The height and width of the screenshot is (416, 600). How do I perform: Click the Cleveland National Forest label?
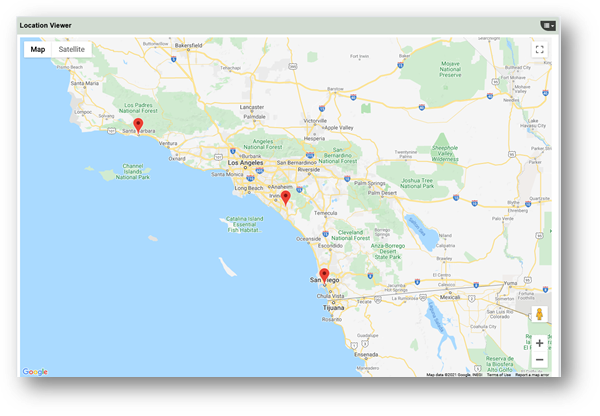pos(351,235)
